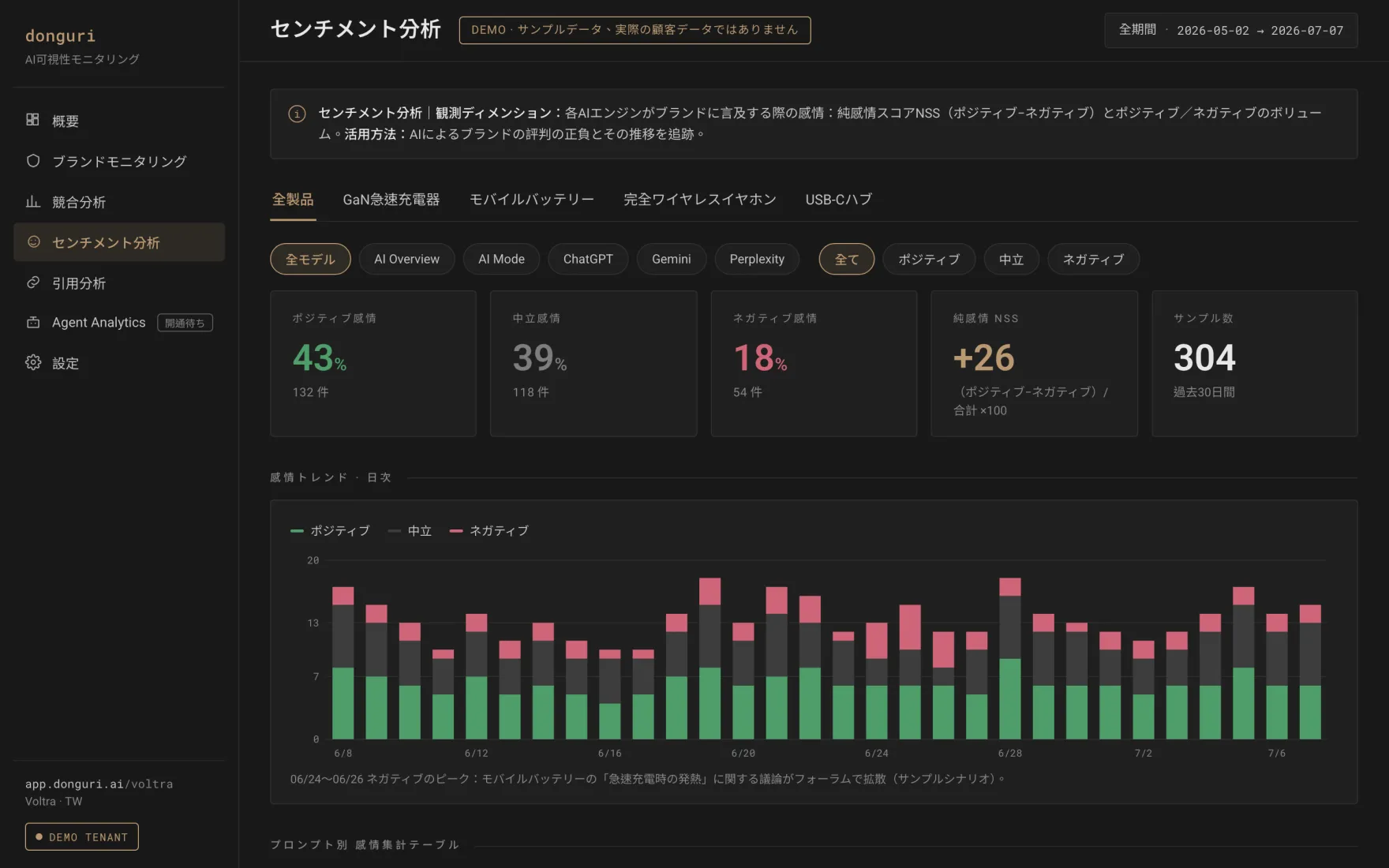Click the プロンプト別 感情集計テーブル heading
The width and height of the screenshot is (1389, 868).
(x=365, y=844)
